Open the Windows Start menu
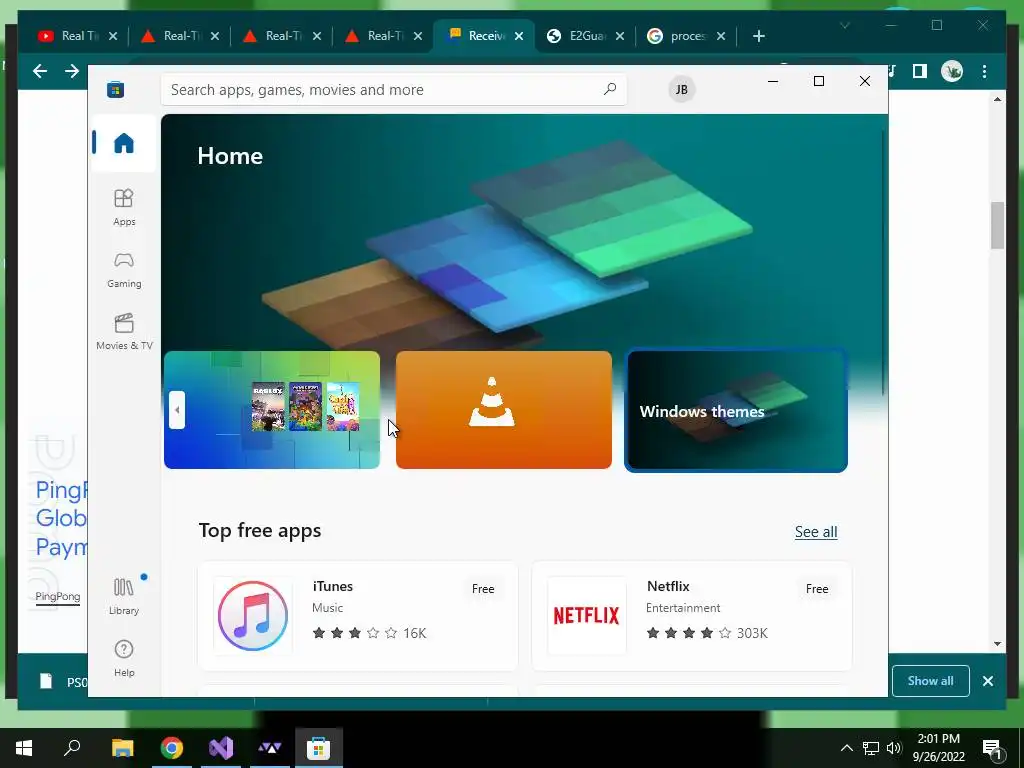Screen dimensions: 1024x768 24,748
